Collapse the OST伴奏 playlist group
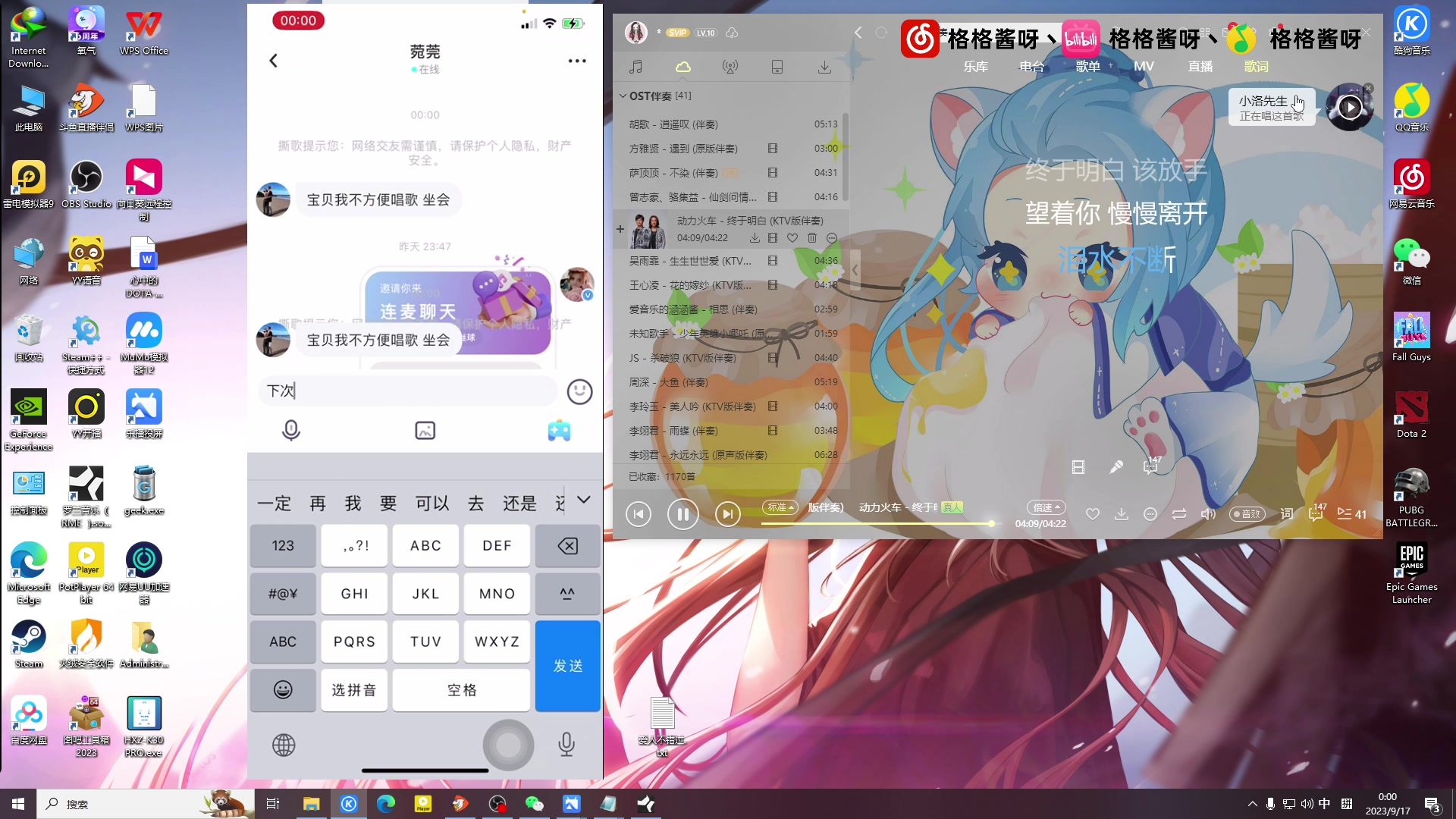 pyautogui.click(x=623, y=96)
